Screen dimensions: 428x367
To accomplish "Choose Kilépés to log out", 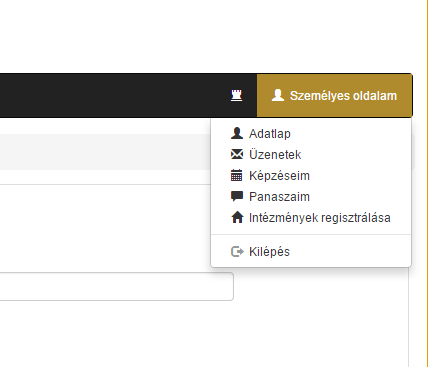I will 311,252.
